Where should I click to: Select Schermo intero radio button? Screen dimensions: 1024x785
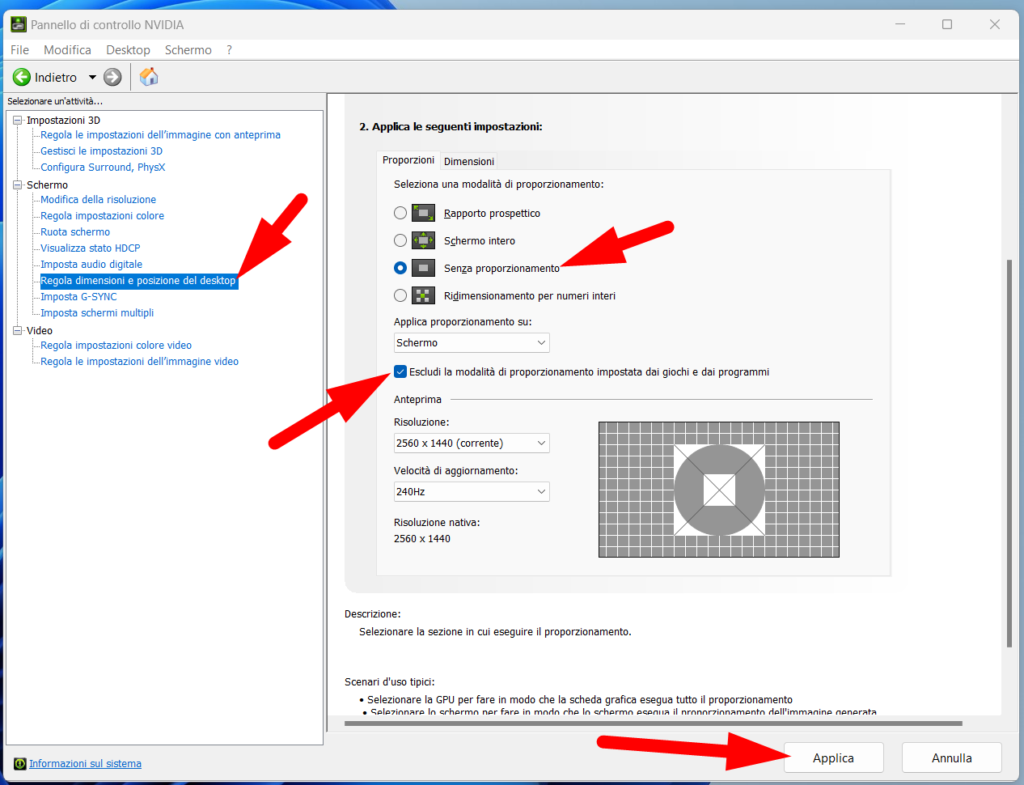(400, 240)
